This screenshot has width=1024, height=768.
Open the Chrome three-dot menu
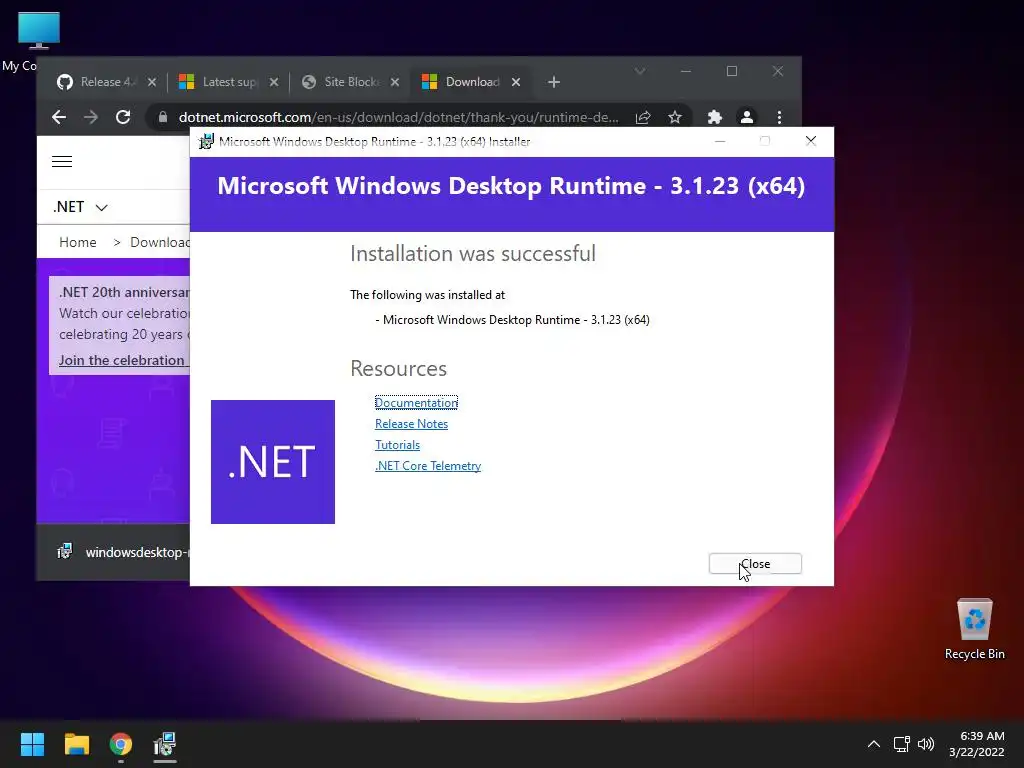point(779,117)
